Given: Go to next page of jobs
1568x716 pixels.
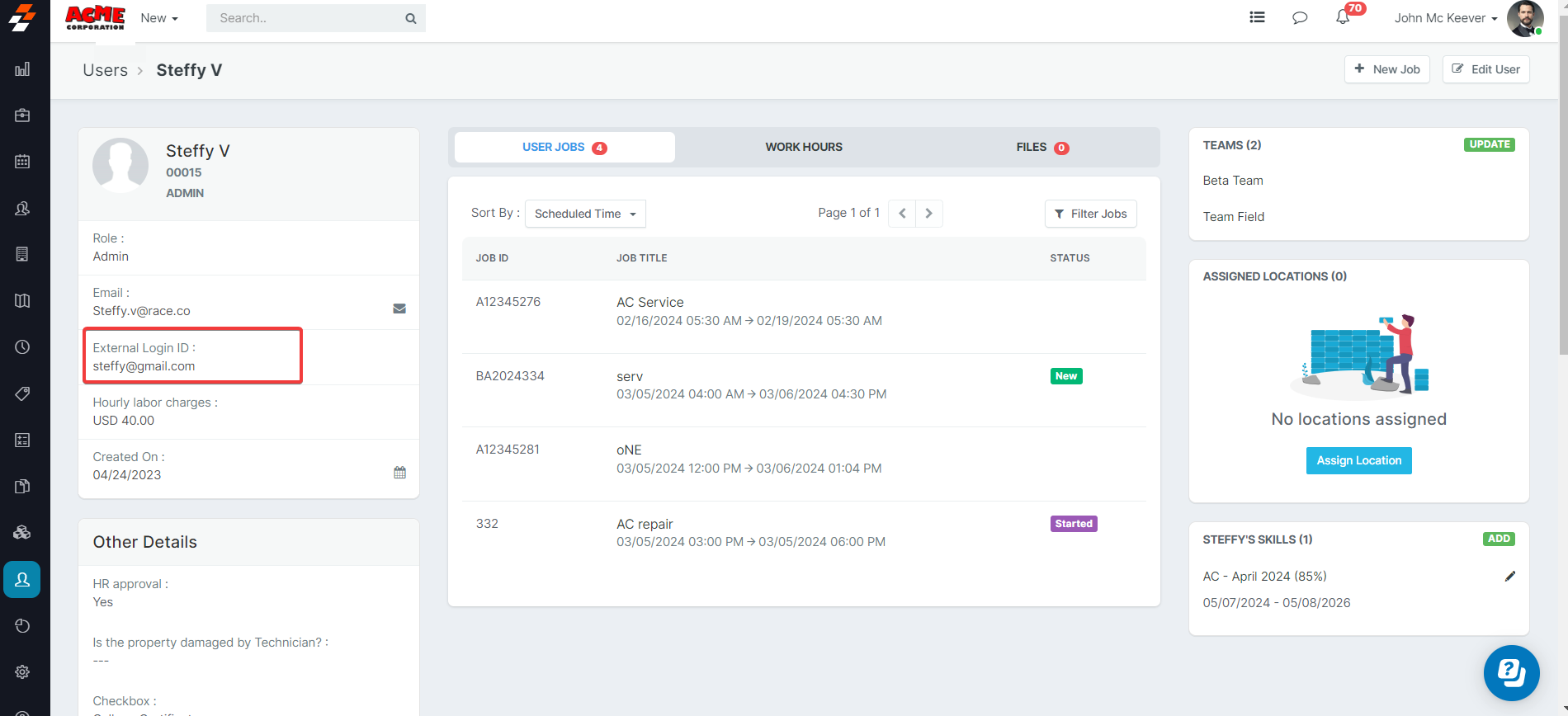Looking at the screenshot, I should pyautogui.click(x=928, y=214).
